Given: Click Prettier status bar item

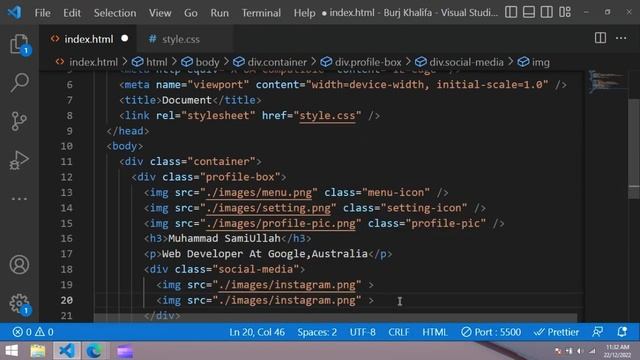Looking at the screenshot, I should point(556,332).
